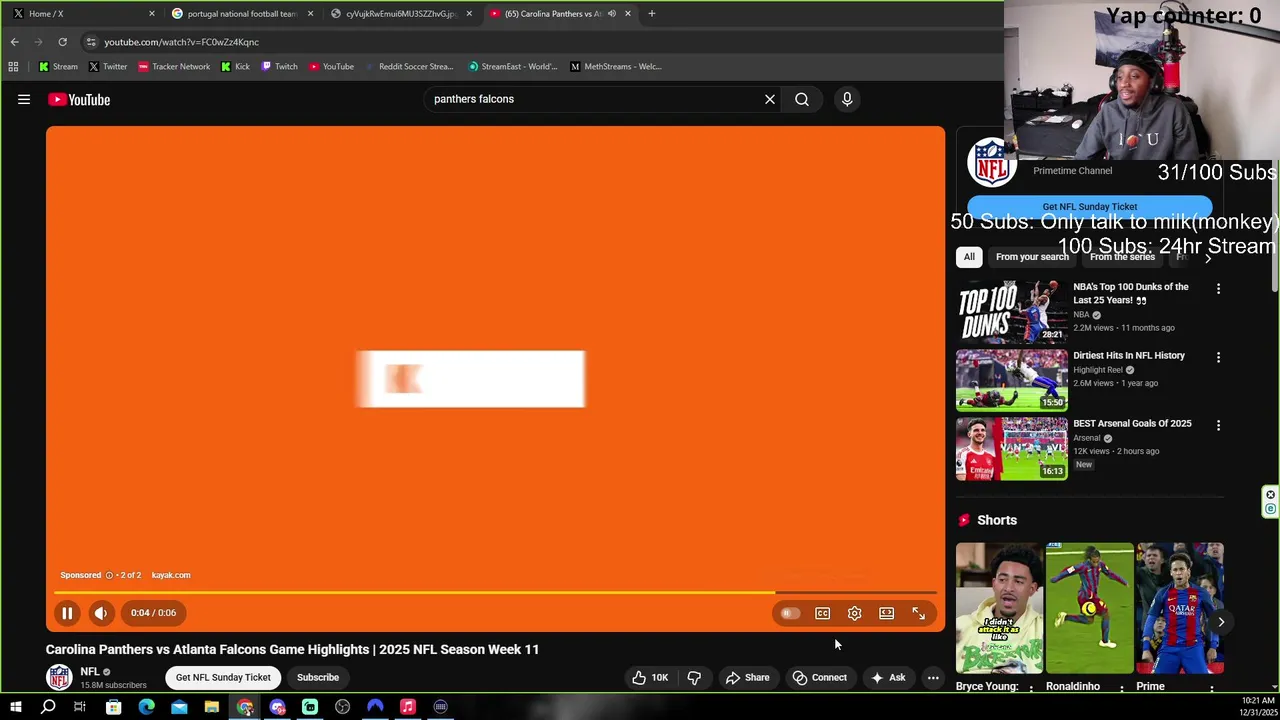
Task: Toggle closed captions in the player
Action: (x=822, y=613)
